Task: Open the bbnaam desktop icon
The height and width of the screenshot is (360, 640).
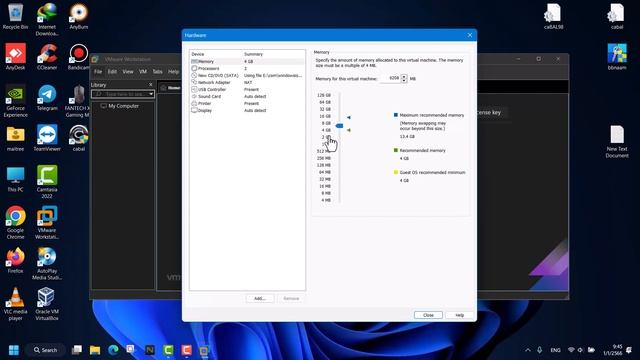Action: pyautogui.click(x=617, y=57)
